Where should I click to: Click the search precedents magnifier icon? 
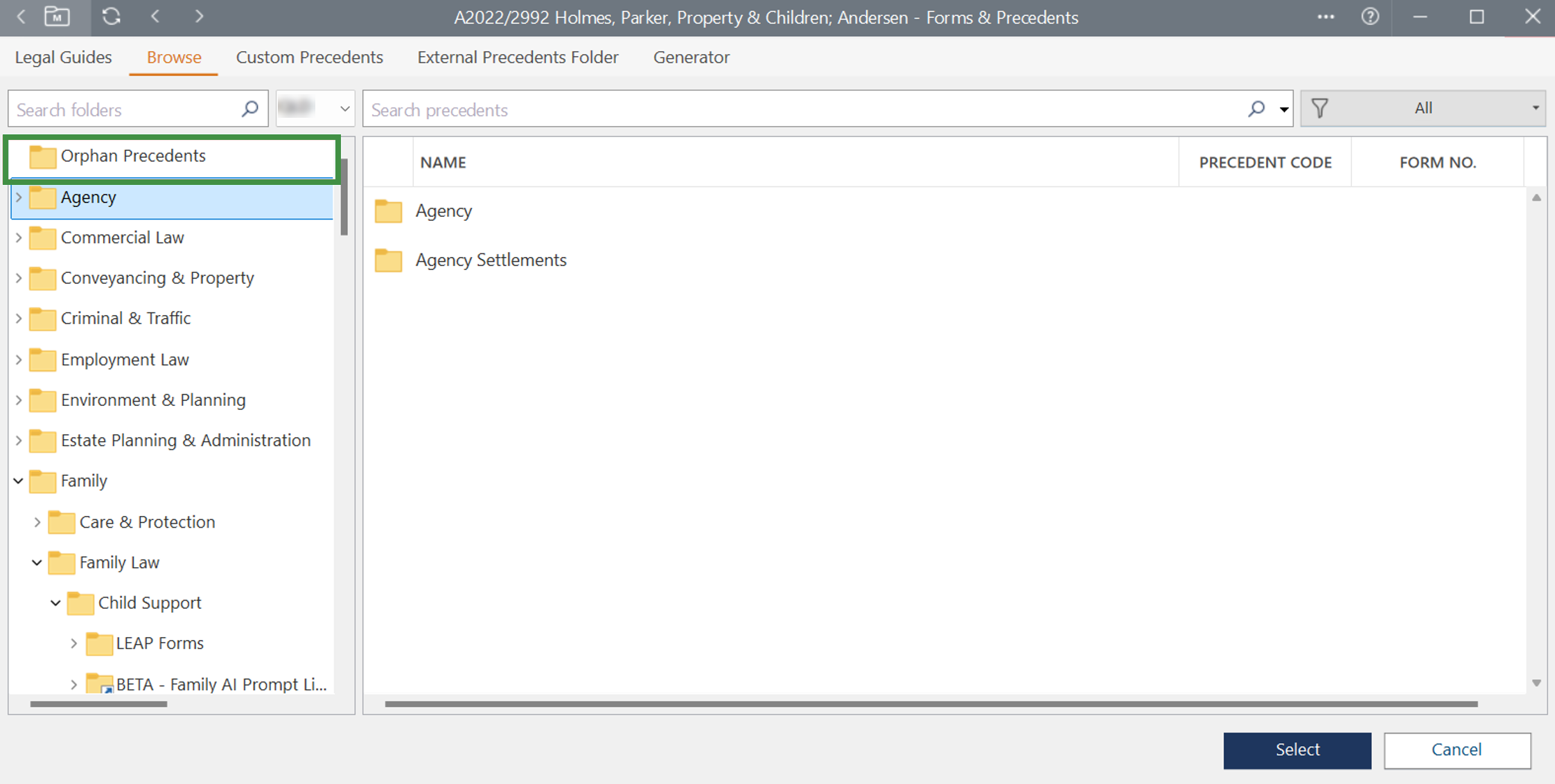click(x=1256, y=109)
